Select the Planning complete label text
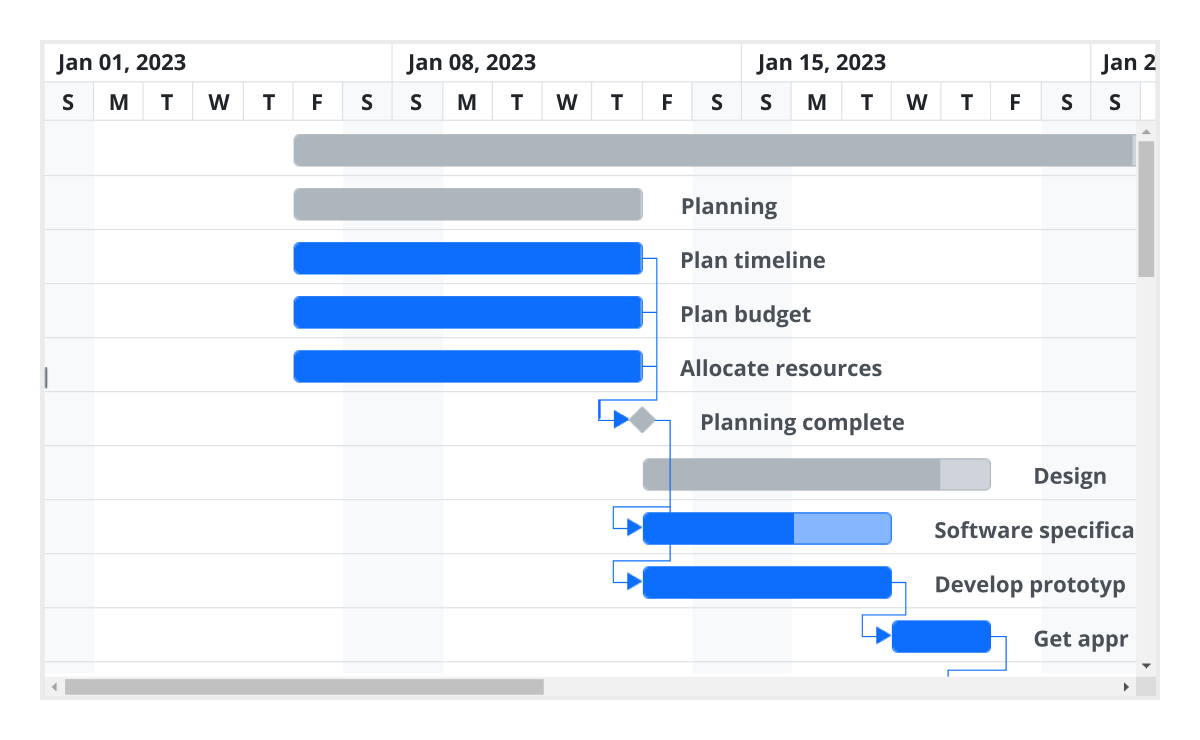This screenshot has width=1200, height=740. coord(801,421)
